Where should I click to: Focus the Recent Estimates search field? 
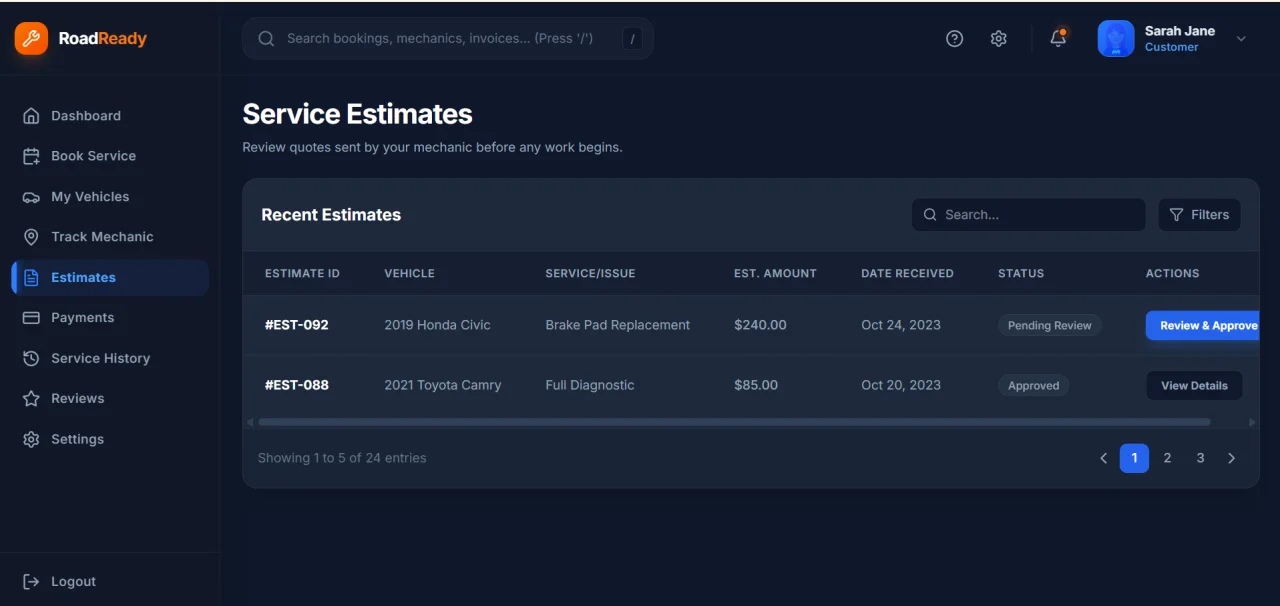[1028, 215]
